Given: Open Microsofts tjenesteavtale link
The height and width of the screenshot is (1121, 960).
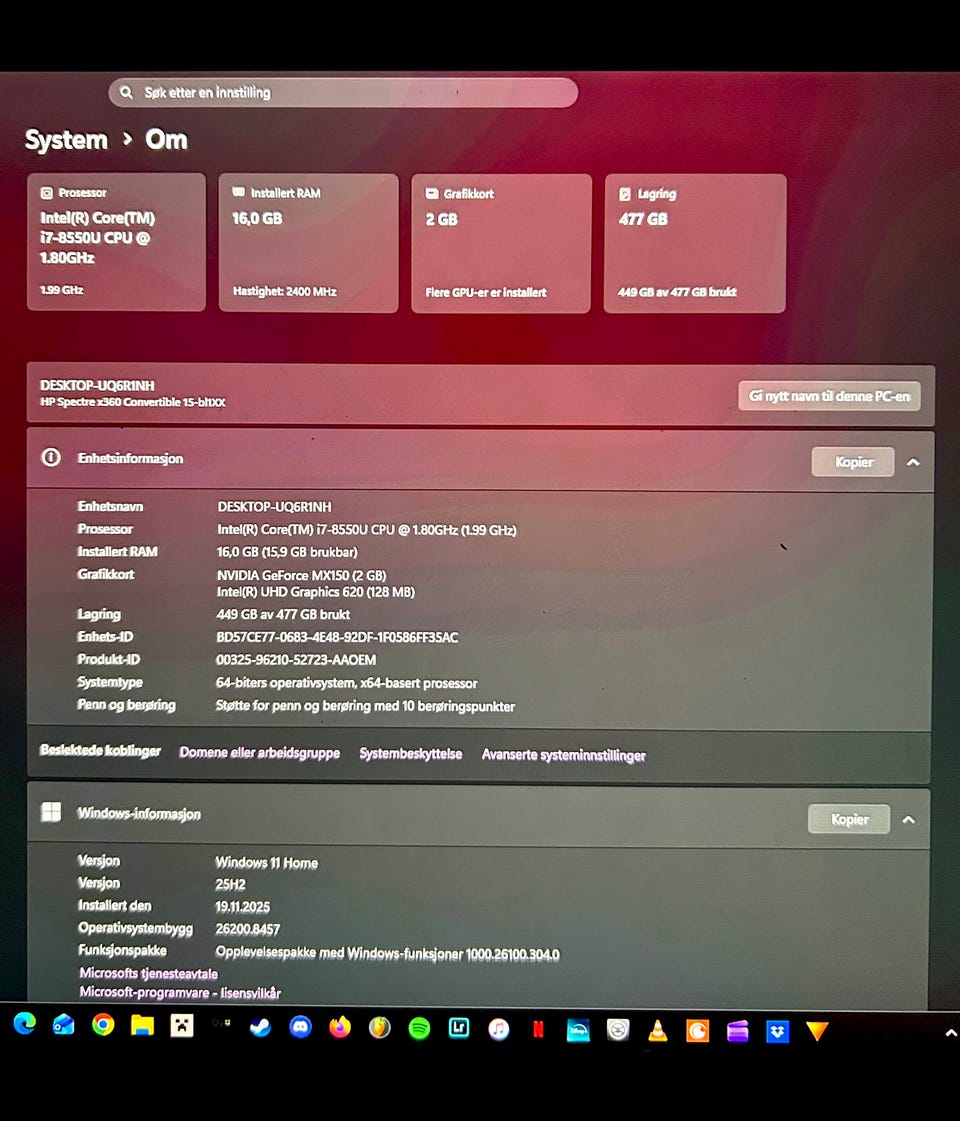Looking at the screenshot, I should pos(149,973).
